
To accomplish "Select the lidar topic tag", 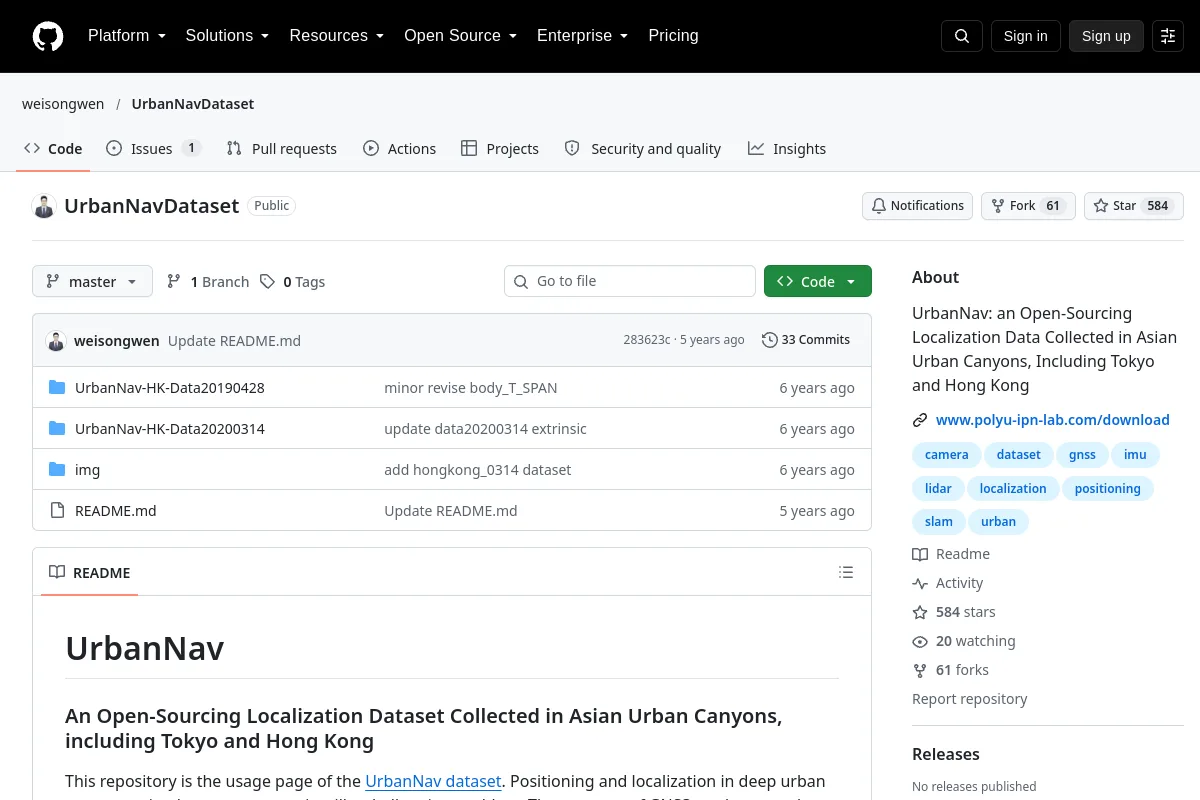I will (x=938, y=489).
